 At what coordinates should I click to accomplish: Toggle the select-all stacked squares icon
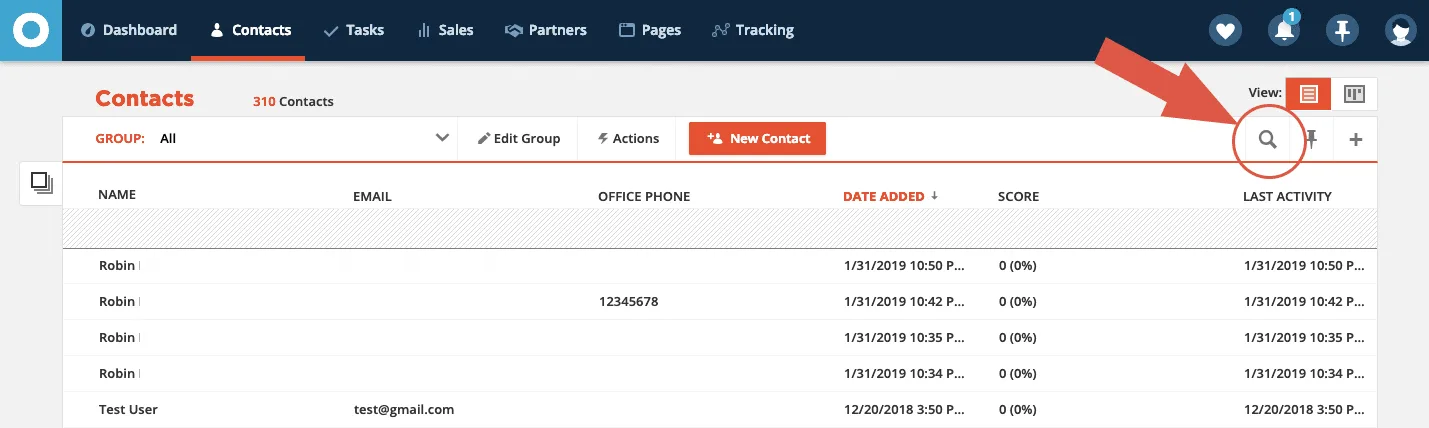tap(41, 182)
